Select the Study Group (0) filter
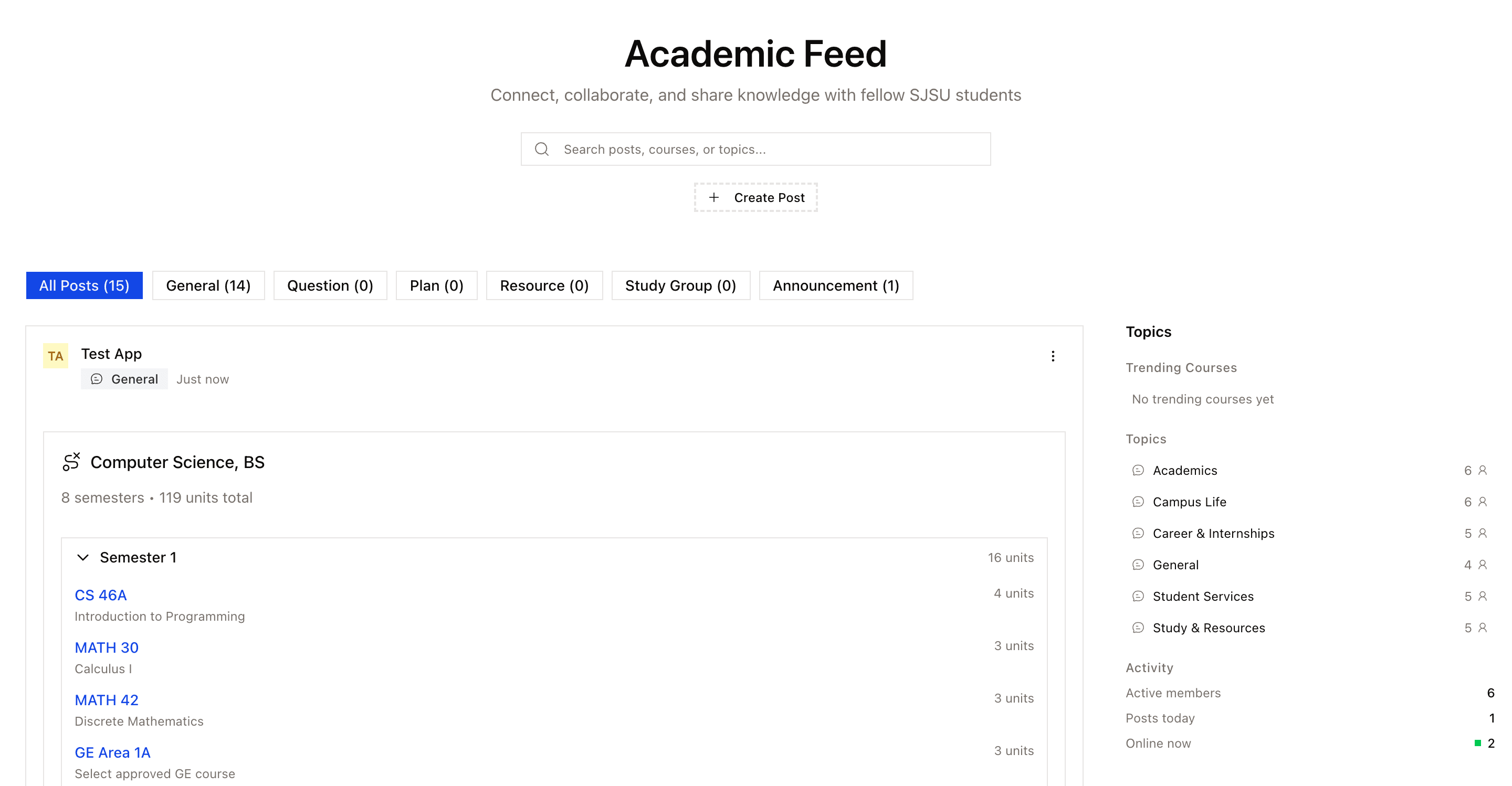1512x786 pixels. (680, 285)
